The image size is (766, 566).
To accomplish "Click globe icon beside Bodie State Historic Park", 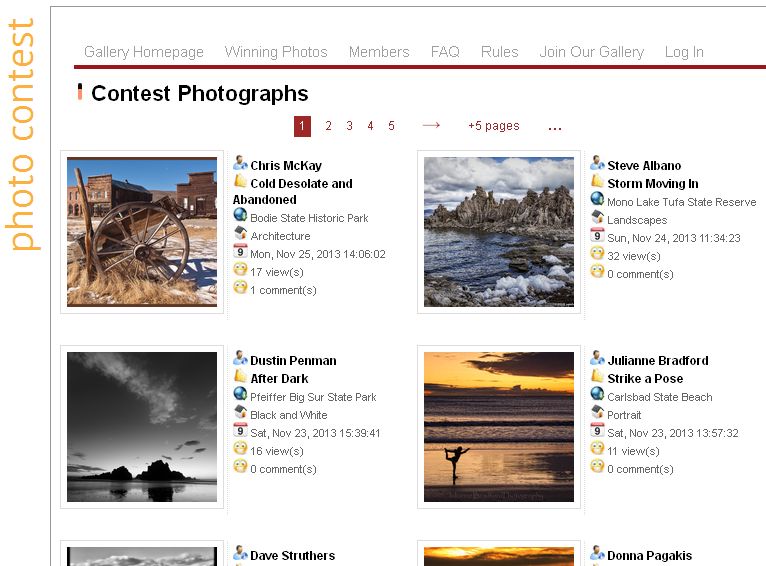I will [x=240, y=215].
